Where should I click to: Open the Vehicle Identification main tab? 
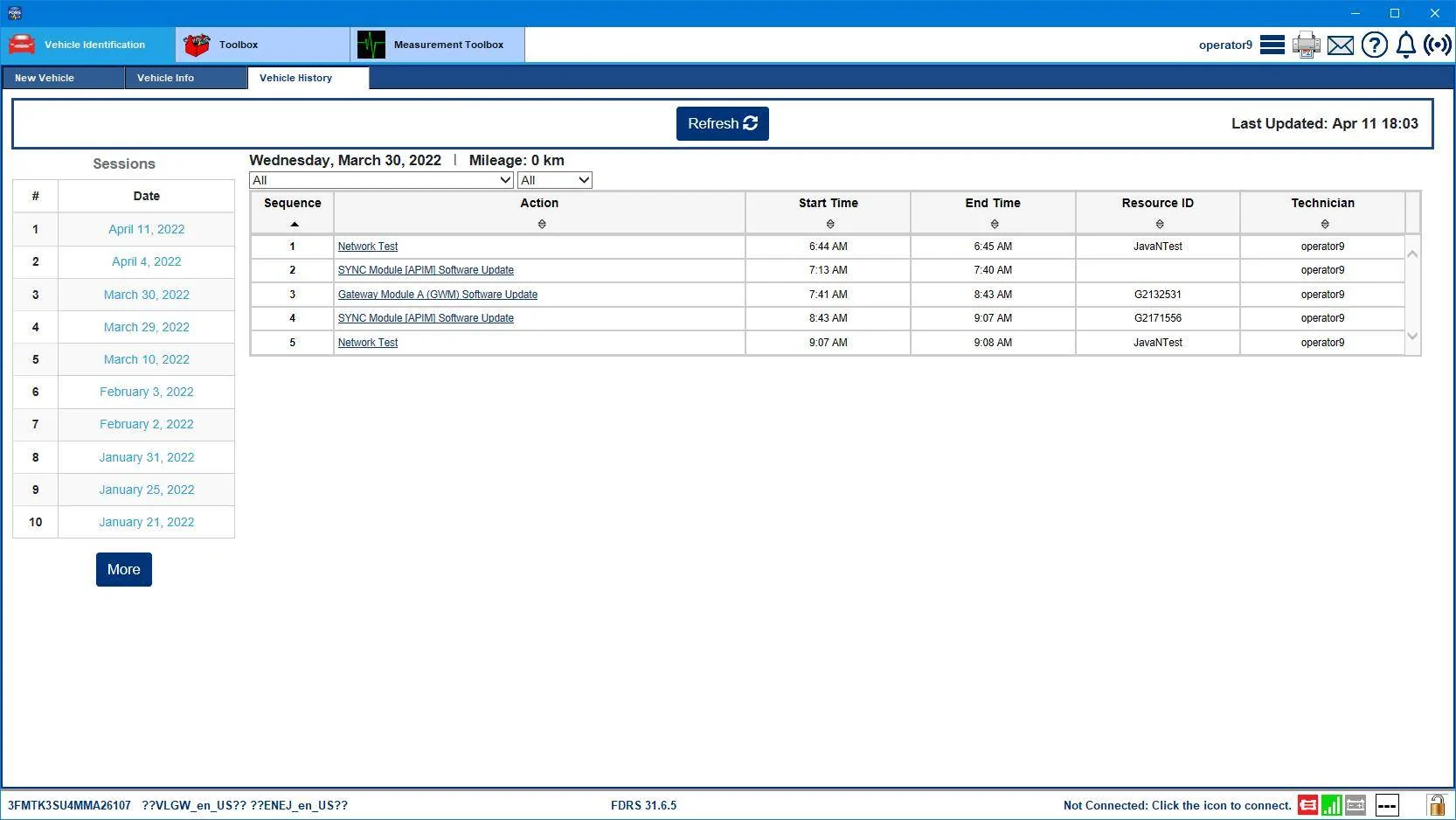click(88, 45)
